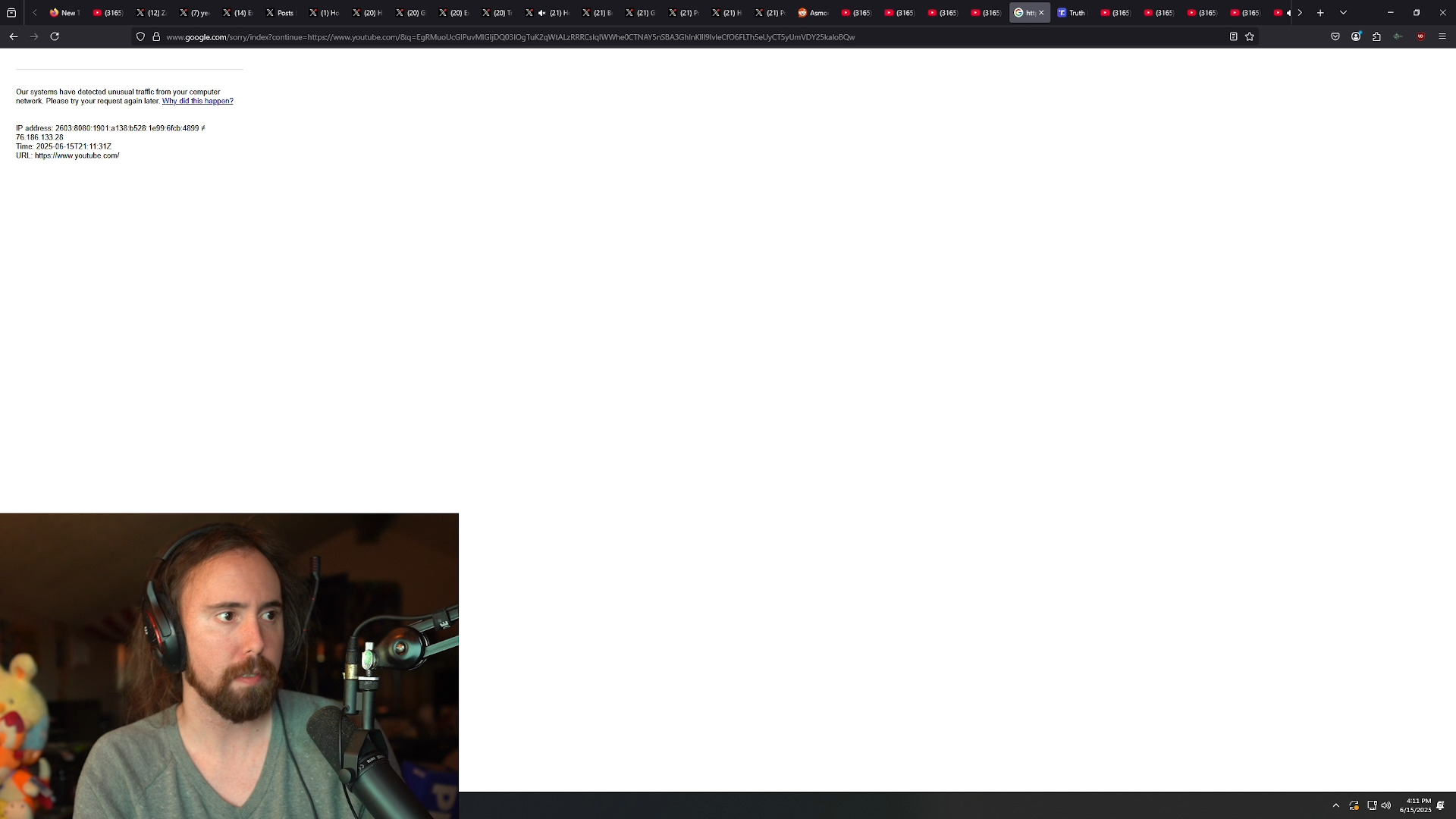Switch to the (14) E X tab
1456x819 pixels.
[238, 13]
